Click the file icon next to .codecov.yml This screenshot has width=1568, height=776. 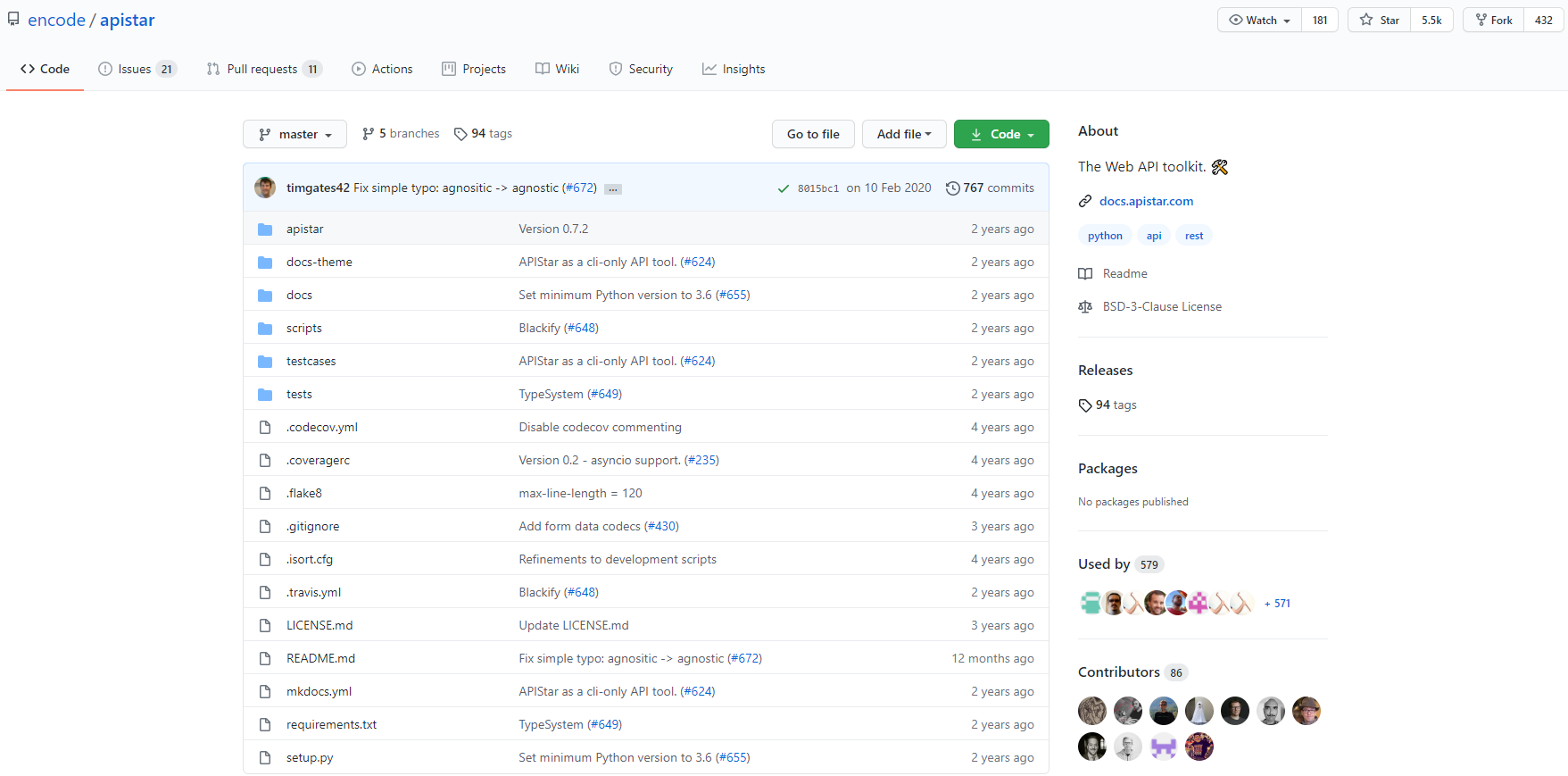click(265, 428)
